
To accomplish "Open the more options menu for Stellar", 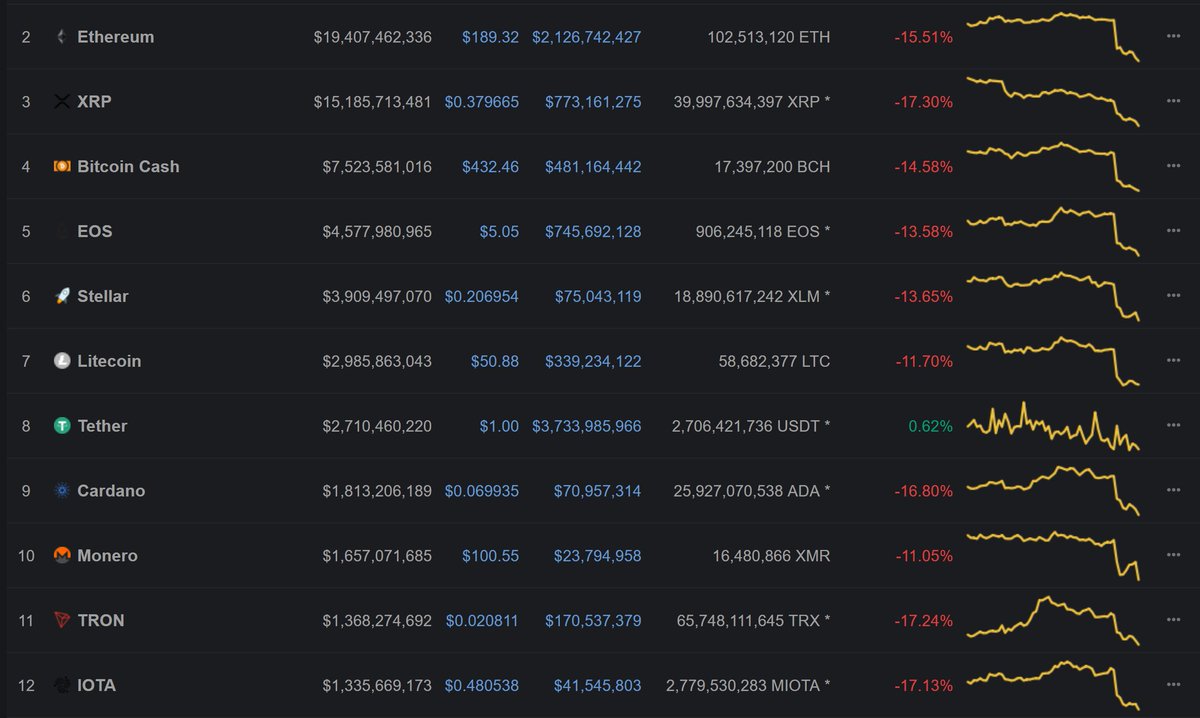I will pyautogui.click(x=1173, y=296).
